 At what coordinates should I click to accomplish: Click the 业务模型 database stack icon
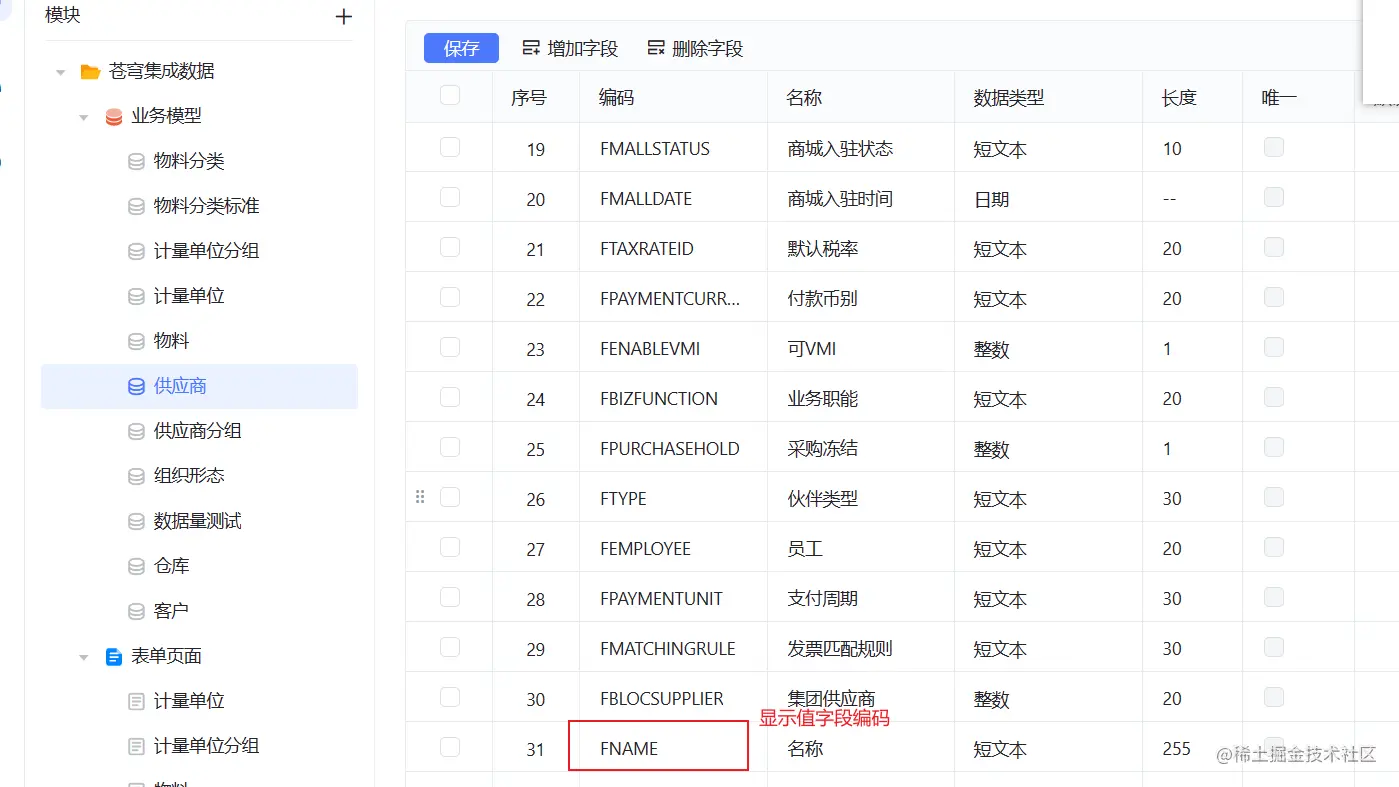114,116
